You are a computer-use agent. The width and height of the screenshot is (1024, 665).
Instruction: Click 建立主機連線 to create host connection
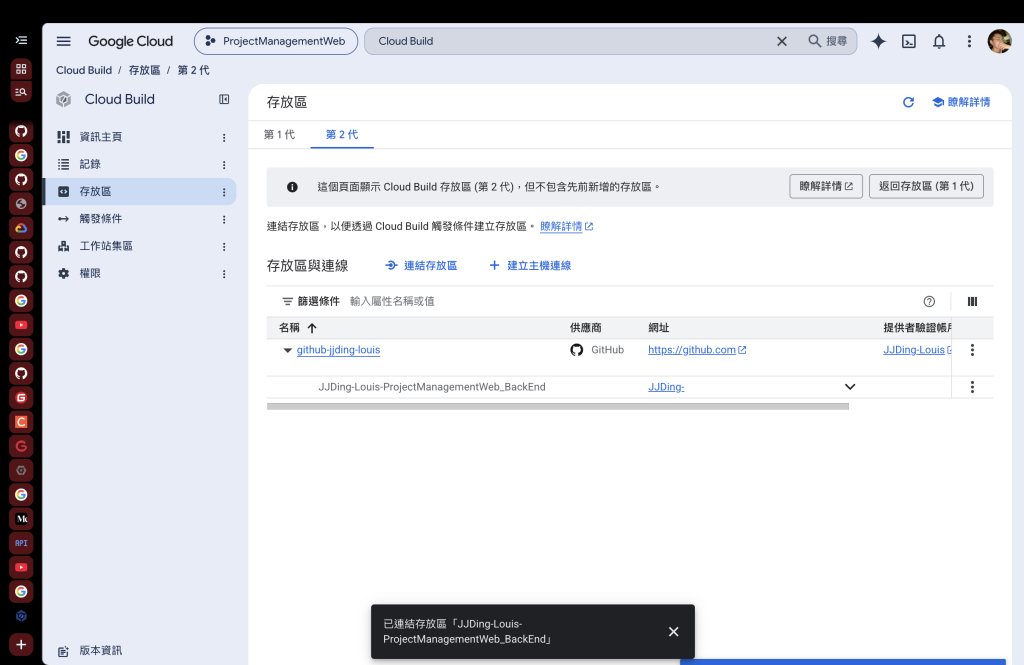530,265
